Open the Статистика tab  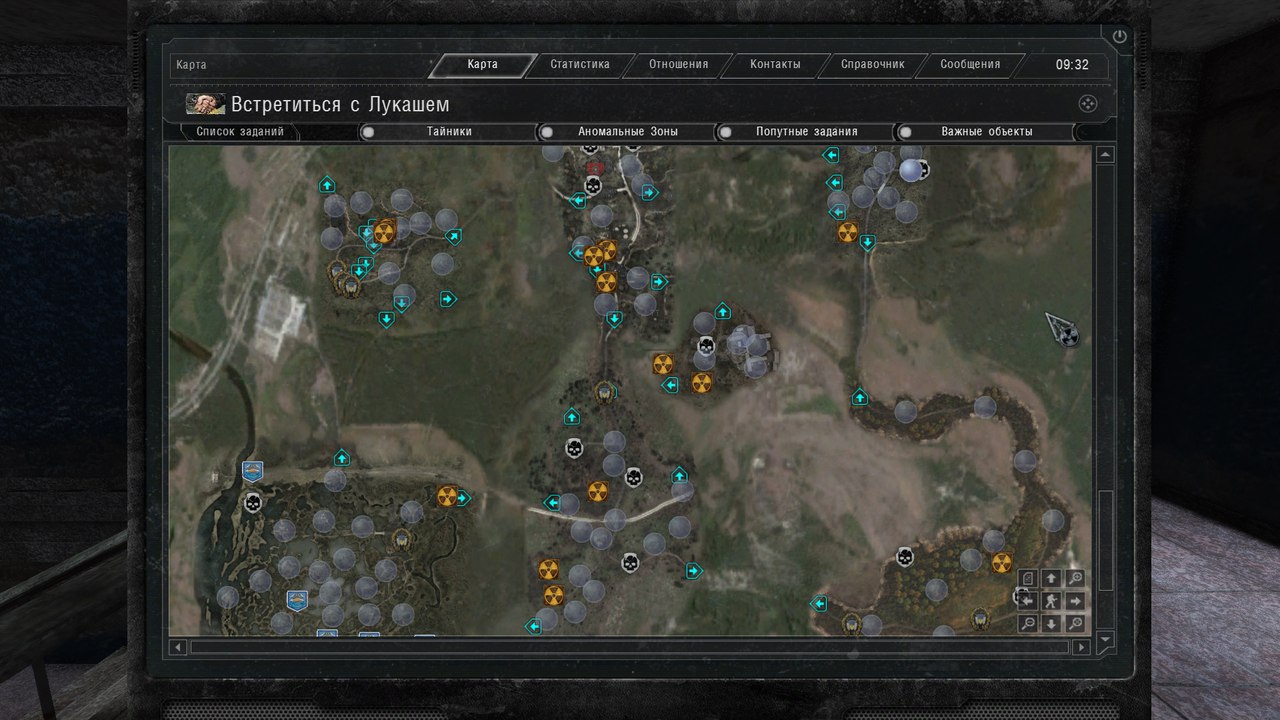point(580,65)
